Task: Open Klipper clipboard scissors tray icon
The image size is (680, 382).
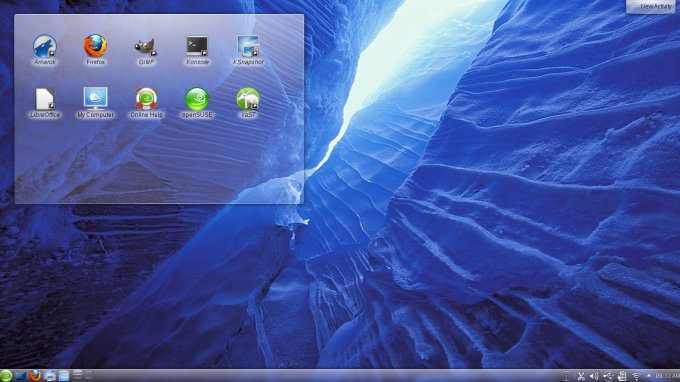Action: pos(581,376)
